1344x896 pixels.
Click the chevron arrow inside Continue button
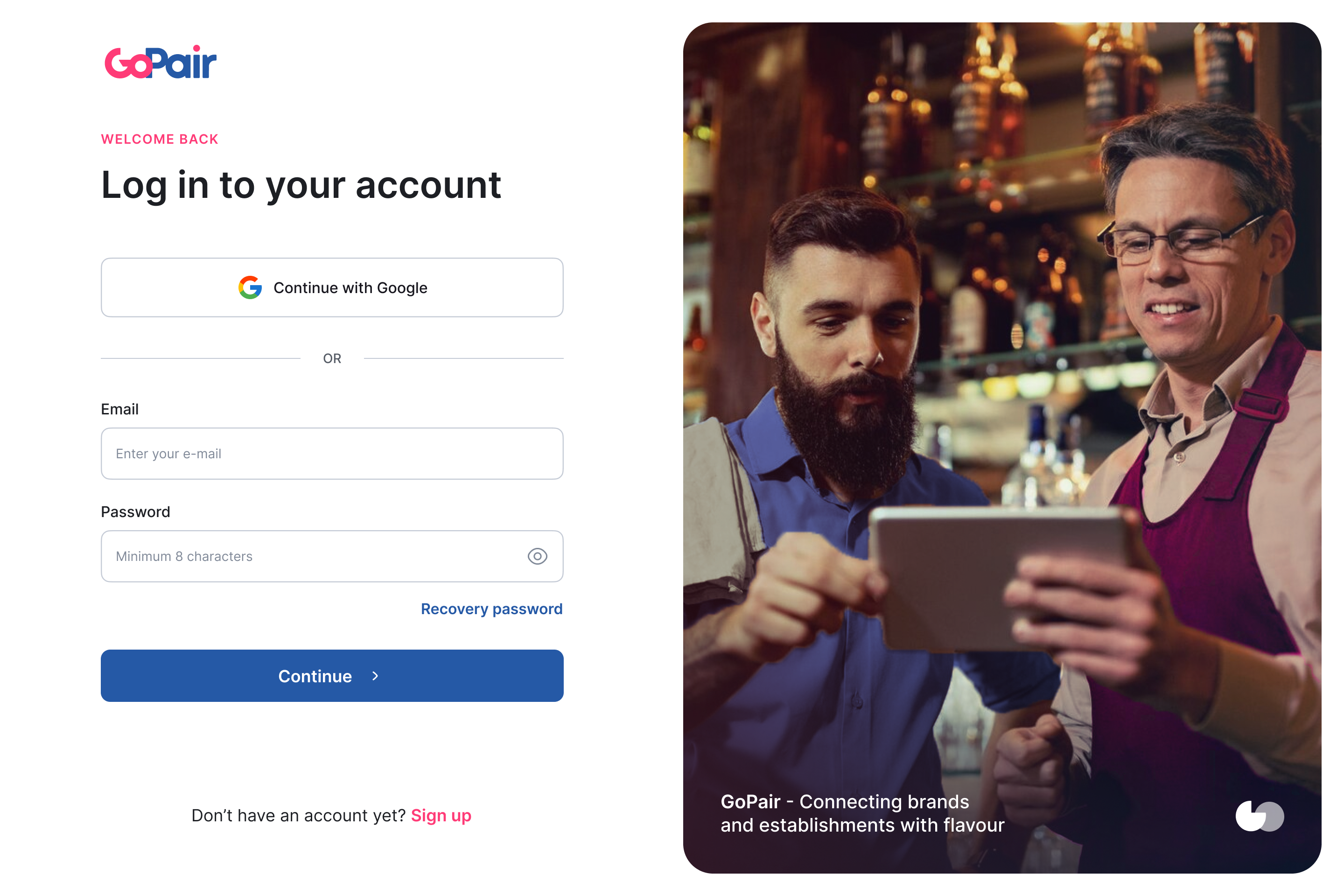(375, 676)
